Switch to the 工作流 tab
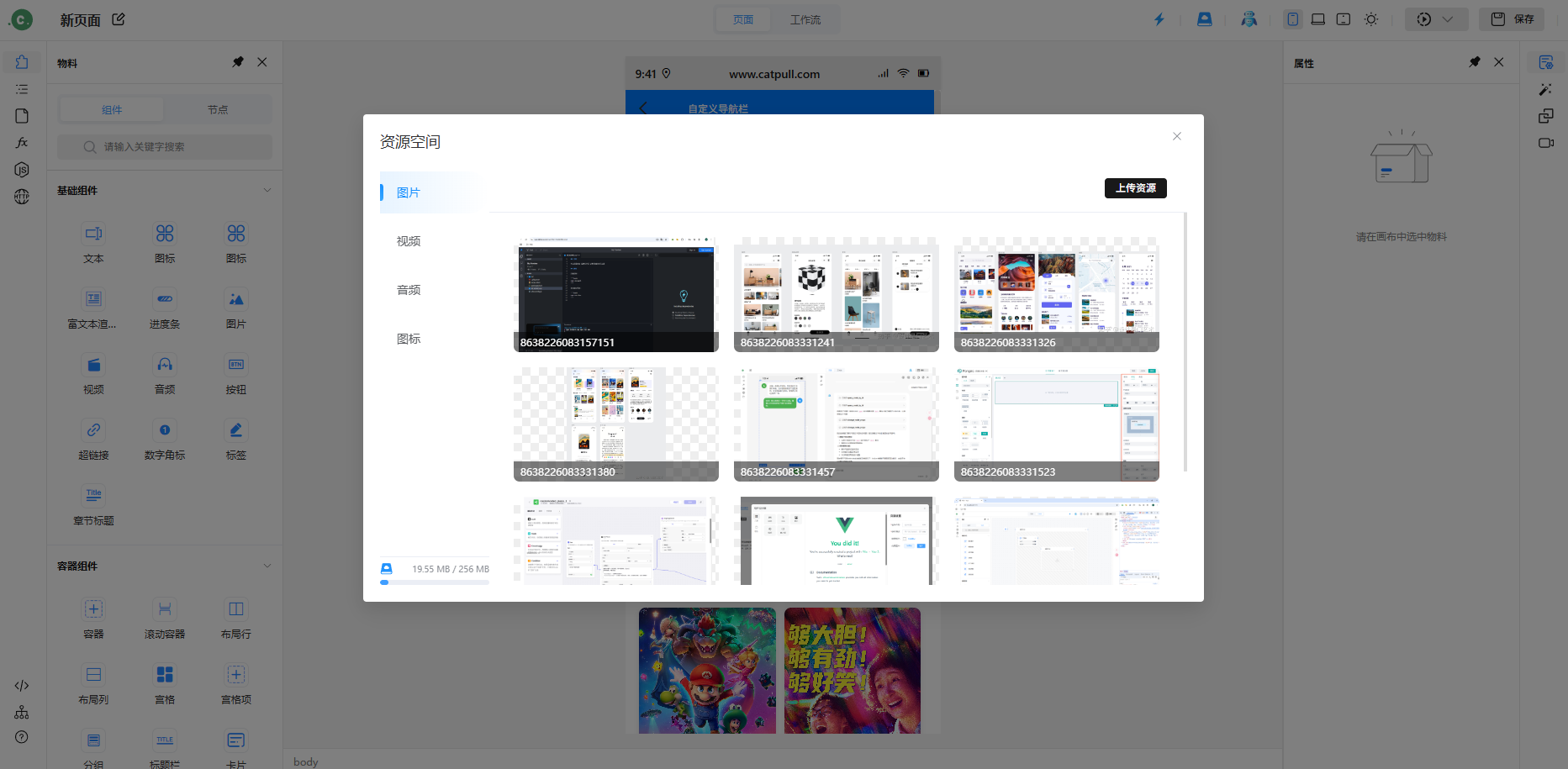Screen dimensions: 1568x769 [805, 19]
